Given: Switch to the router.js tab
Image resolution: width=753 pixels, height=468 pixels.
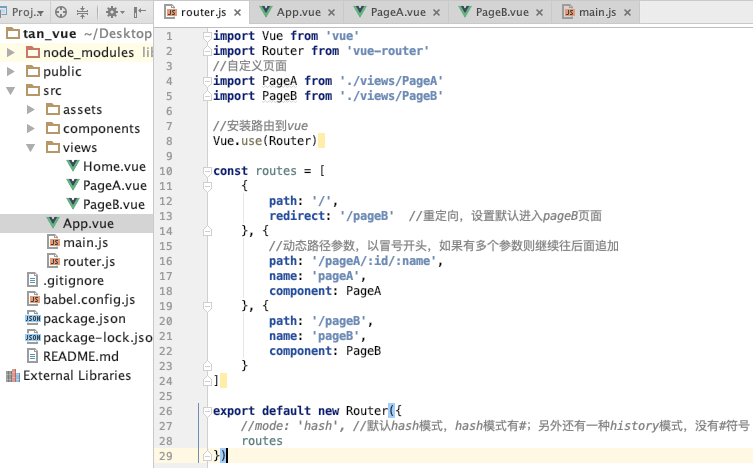Looking at the screenshot, I should click(x=203, y=12).
